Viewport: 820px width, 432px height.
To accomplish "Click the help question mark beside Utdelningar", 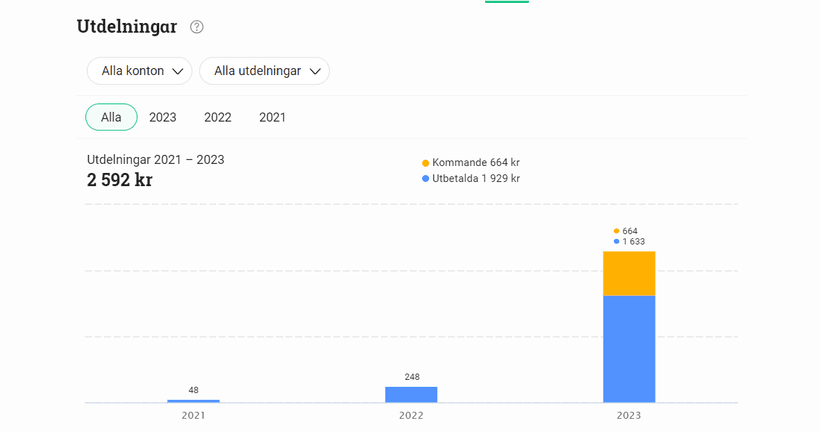I will click(197, 27).
